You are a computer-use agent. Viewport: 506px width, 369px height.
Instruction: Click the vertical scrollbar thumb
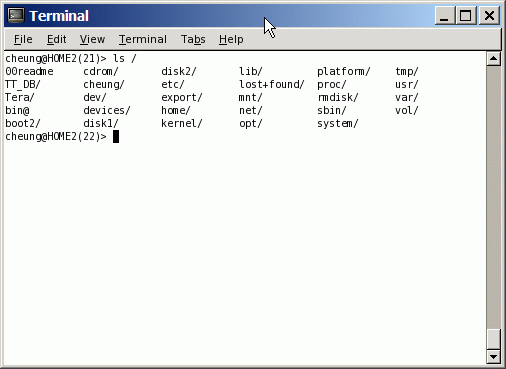click(x=493, y=339)
